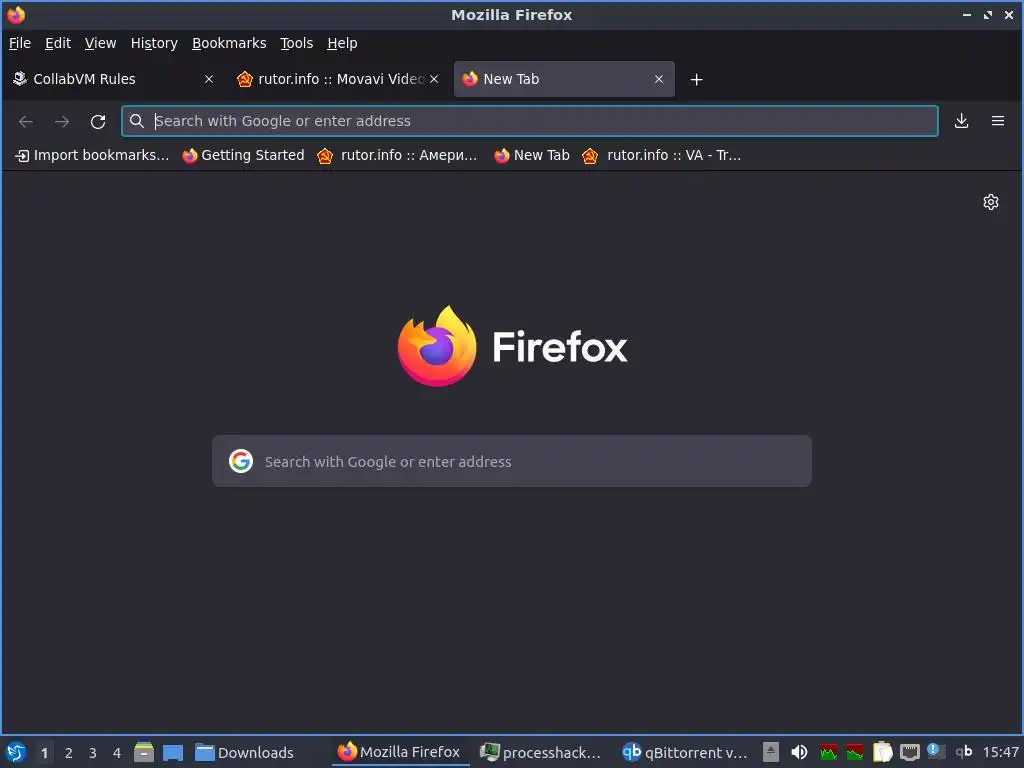Switch to workspace 3
Screen dimensions: 1024x768
tap(93, 753)
